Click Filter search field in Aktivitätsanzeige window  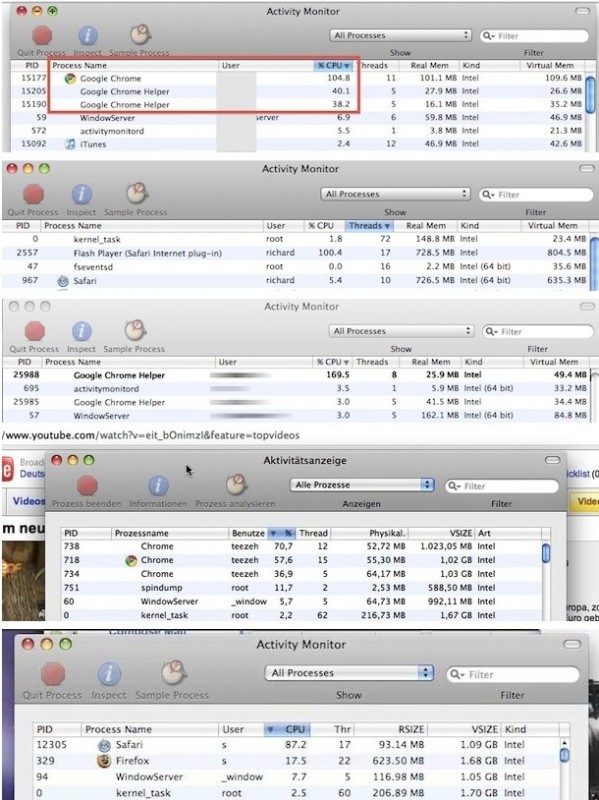(502, 486)
